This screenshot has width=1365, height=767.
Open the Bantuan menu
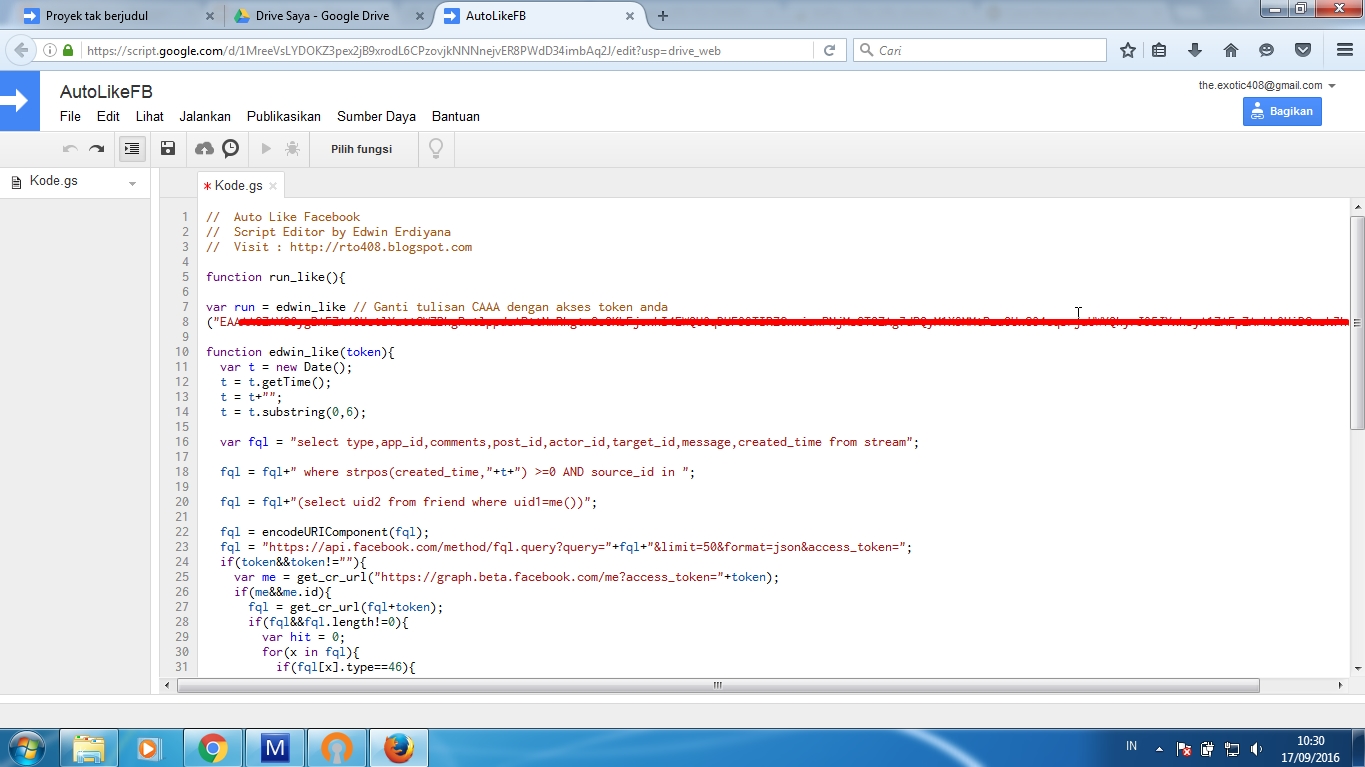456,116
